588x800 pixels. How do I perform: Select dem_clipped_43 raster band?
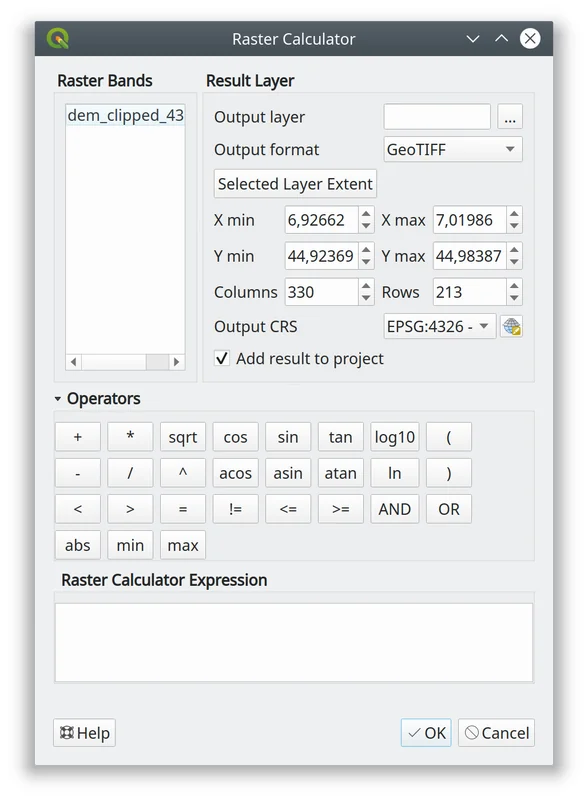tap(126, 116)
